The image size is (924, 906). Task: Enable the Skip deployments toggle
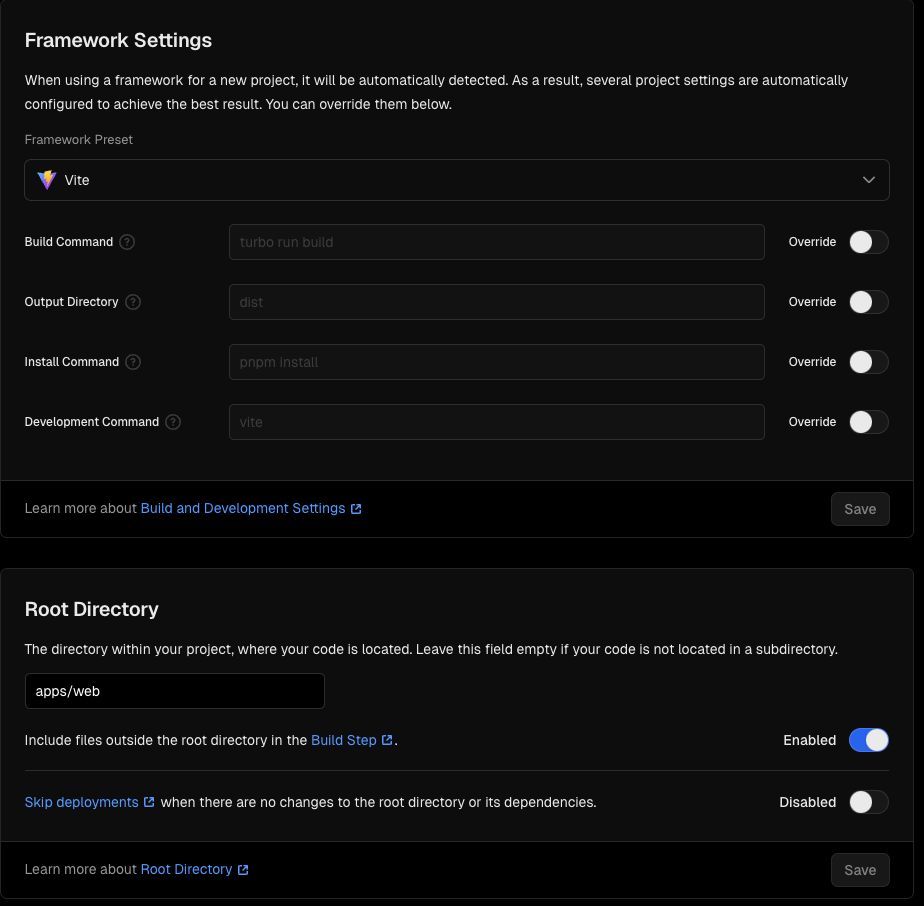pyautogui.click(x=868, y=802)
